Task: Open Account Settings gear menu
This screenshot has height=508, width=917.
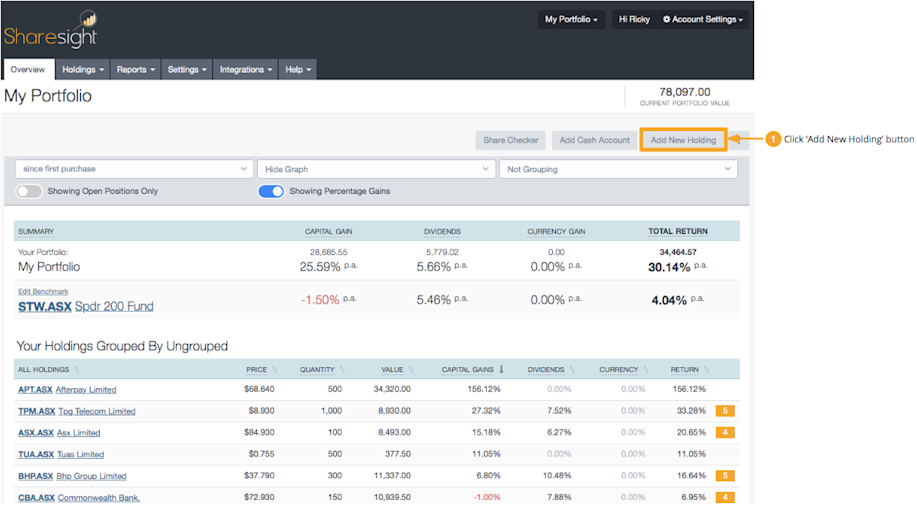Action: pyautogui.click(x=702, y=19)
